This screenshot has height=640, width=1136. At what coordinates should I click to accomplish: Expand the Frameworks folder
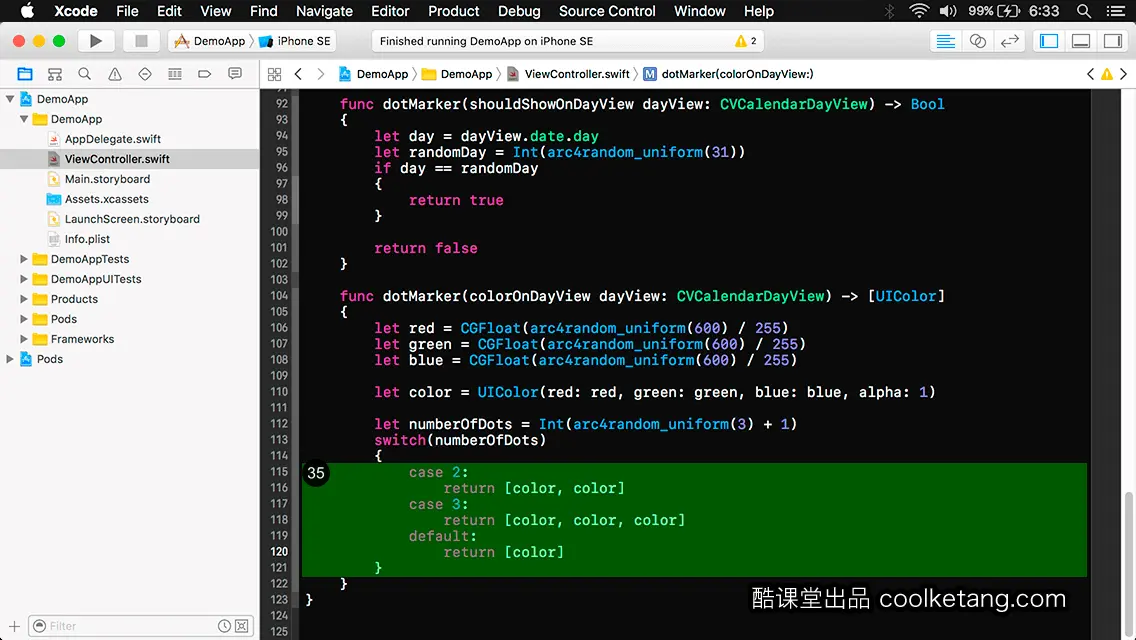(24, 338)
